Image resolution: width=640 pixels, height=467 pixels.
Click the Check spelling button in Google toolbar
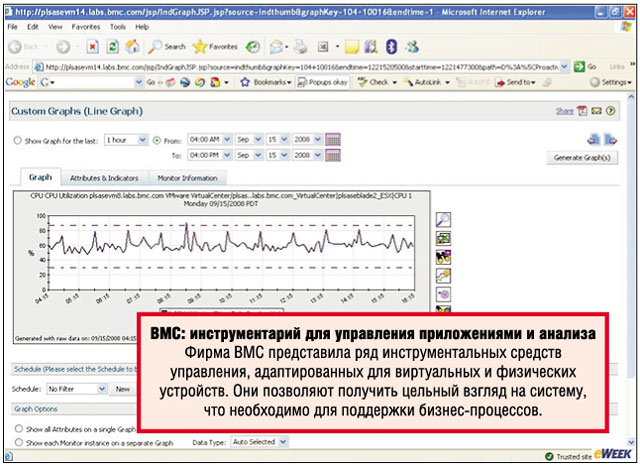pos(377,82)
